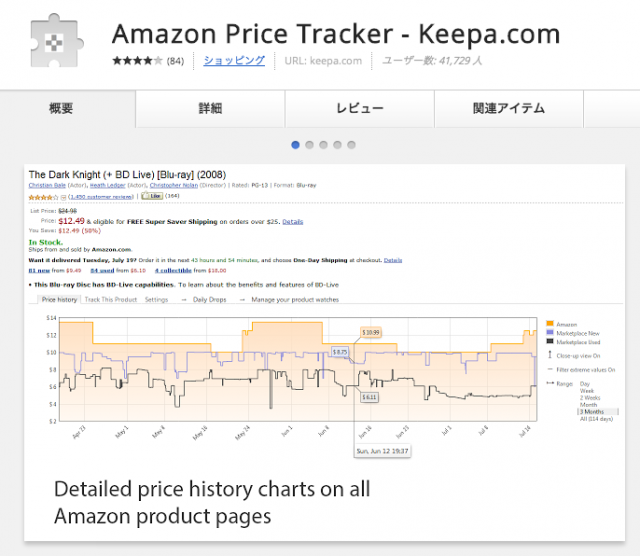Click the Marketplace Used legend swatch
The width and height of the screenshot is (640, 556).
tap(550, 342)
